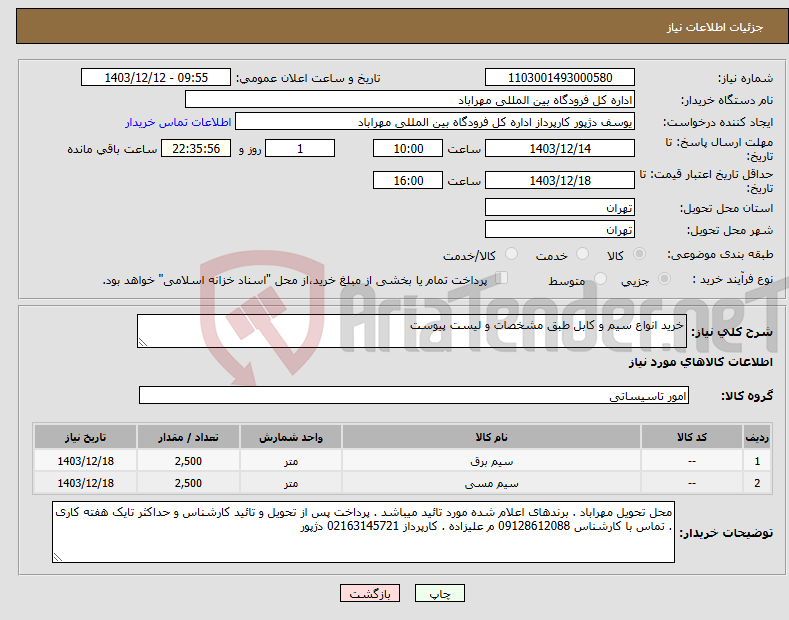Viewport: 789px width, 620px height.
Task: Click the price validity date 1403/12/18 field
Action: click(x=560, y=180)
